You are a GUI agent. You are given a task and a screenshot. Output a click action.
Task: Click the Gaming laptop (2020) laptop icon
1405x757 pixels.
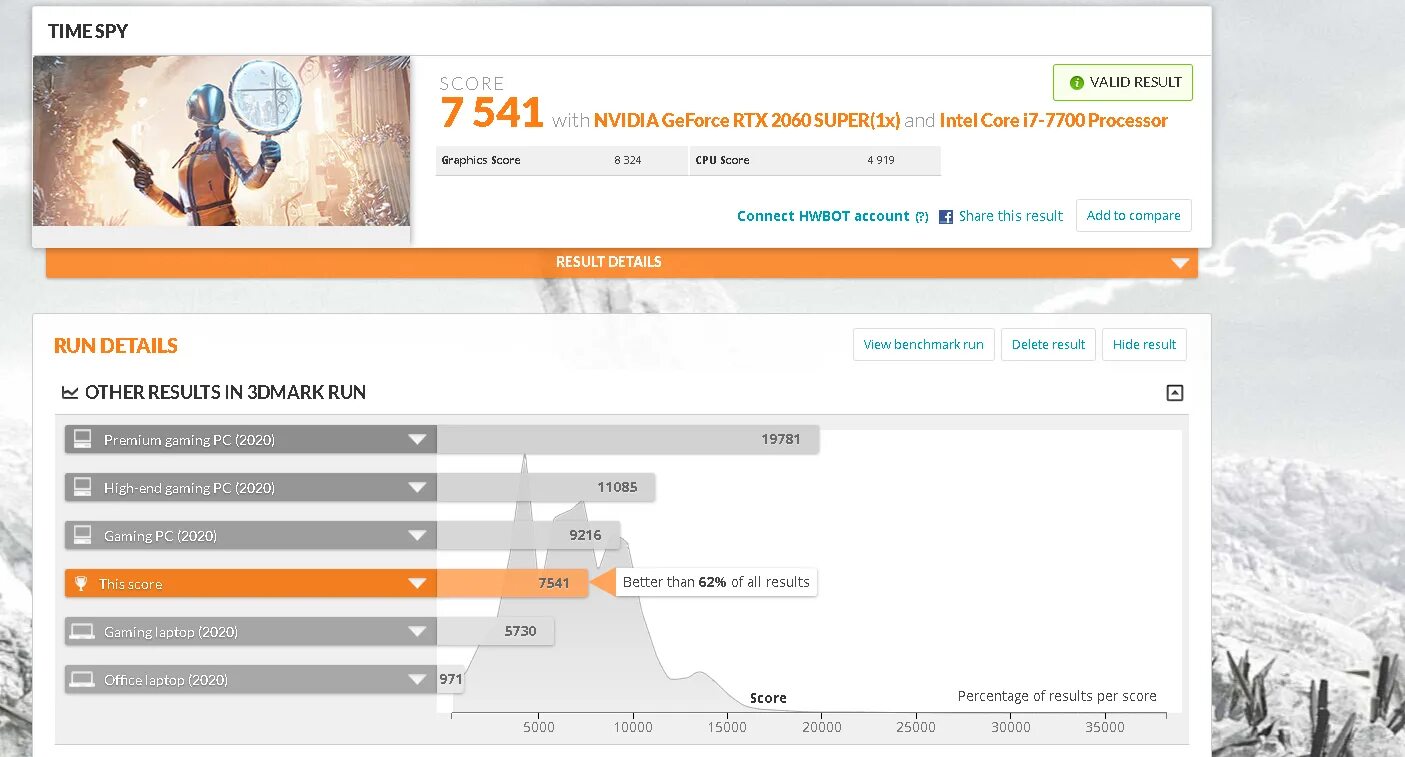tap(82, 632)
